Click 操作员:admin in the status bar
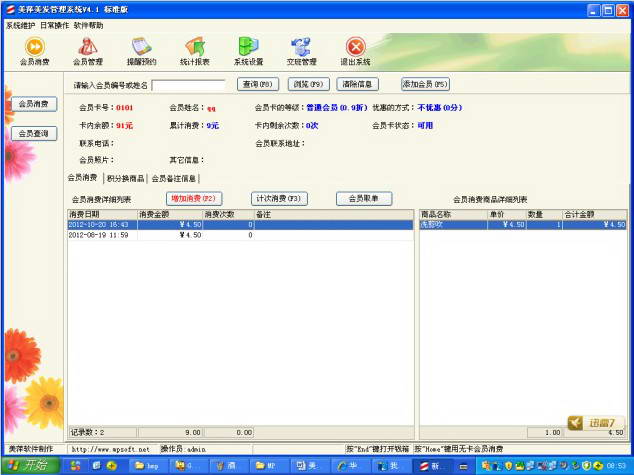This screenshot has width=634, height=475. pyautogui.click(x=184, y=449)
